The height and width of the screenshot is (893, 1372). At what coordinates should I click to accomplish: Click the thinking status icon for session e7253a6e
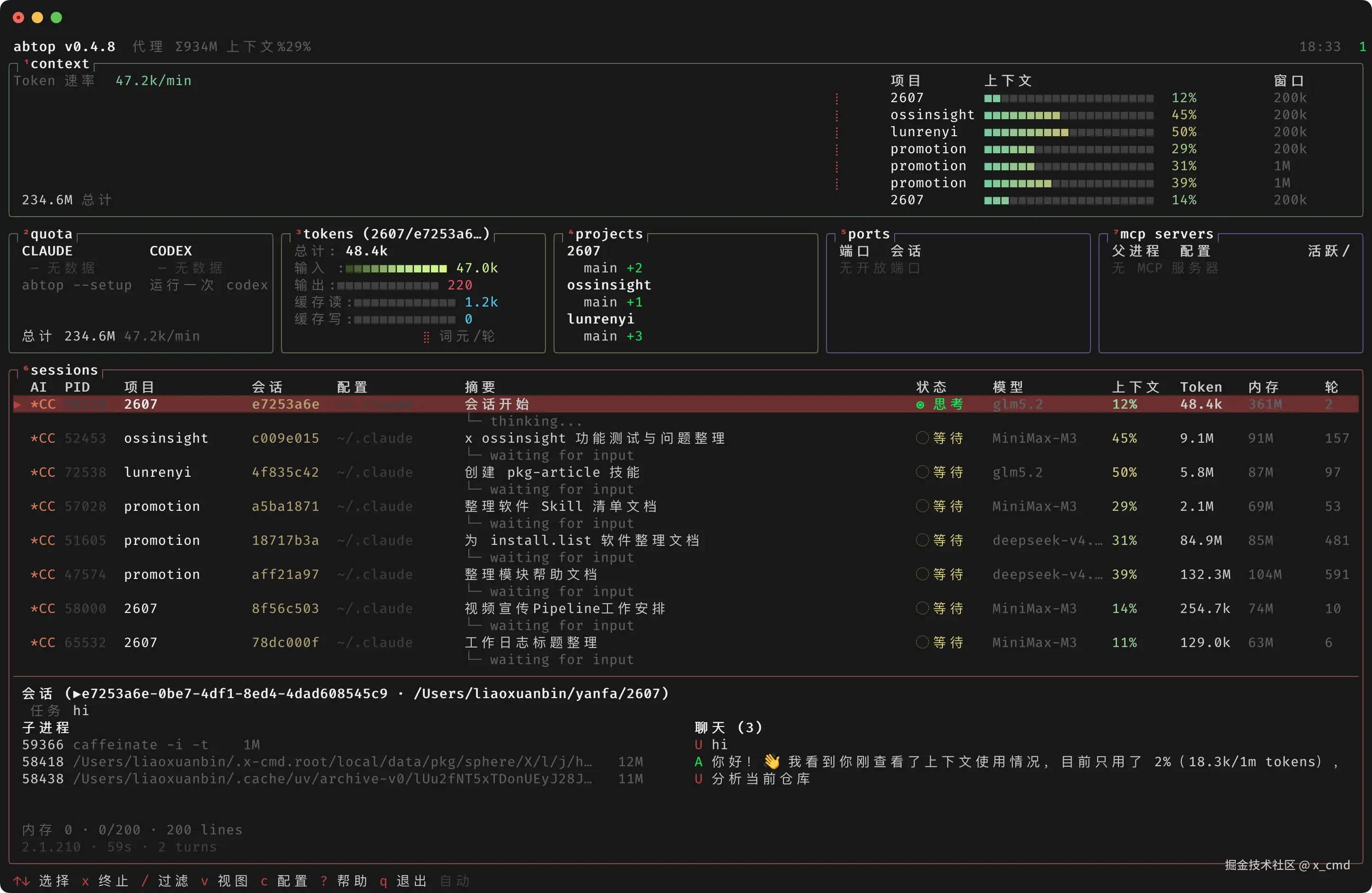tap(920, 405)
